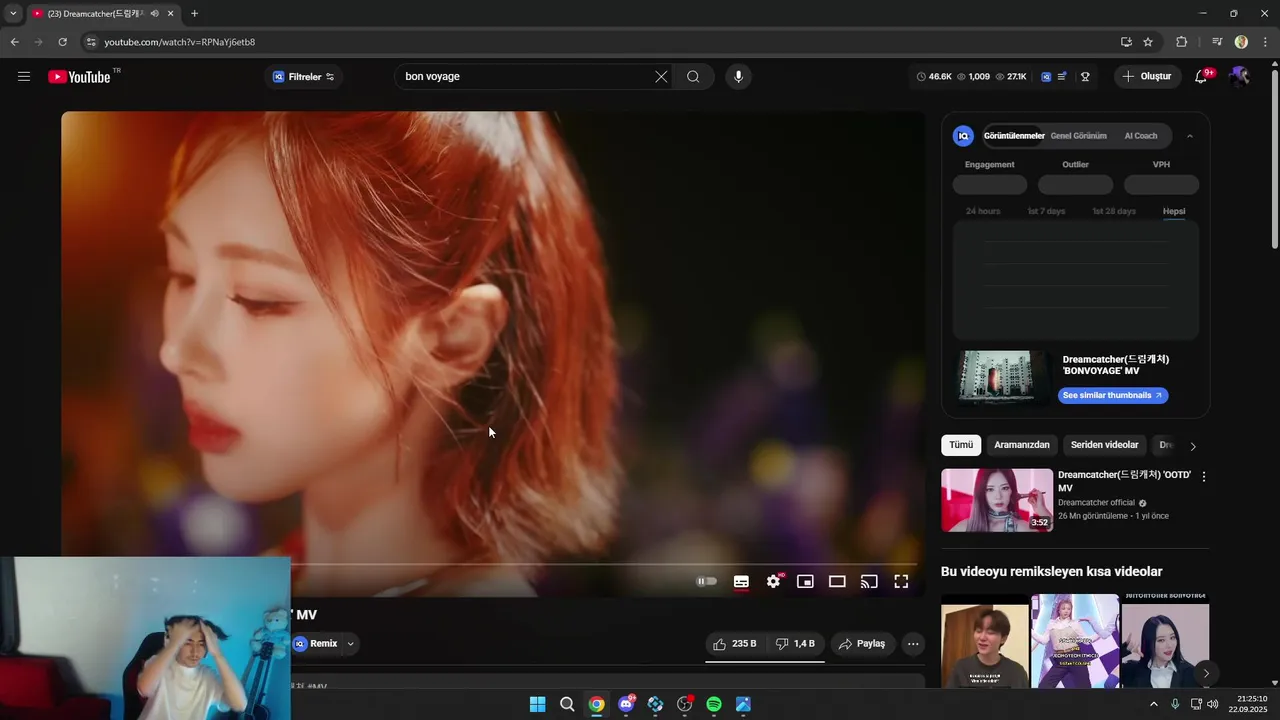Dislike the video showing 1,4 B
1280x720 pixels.
click(796, 644)
